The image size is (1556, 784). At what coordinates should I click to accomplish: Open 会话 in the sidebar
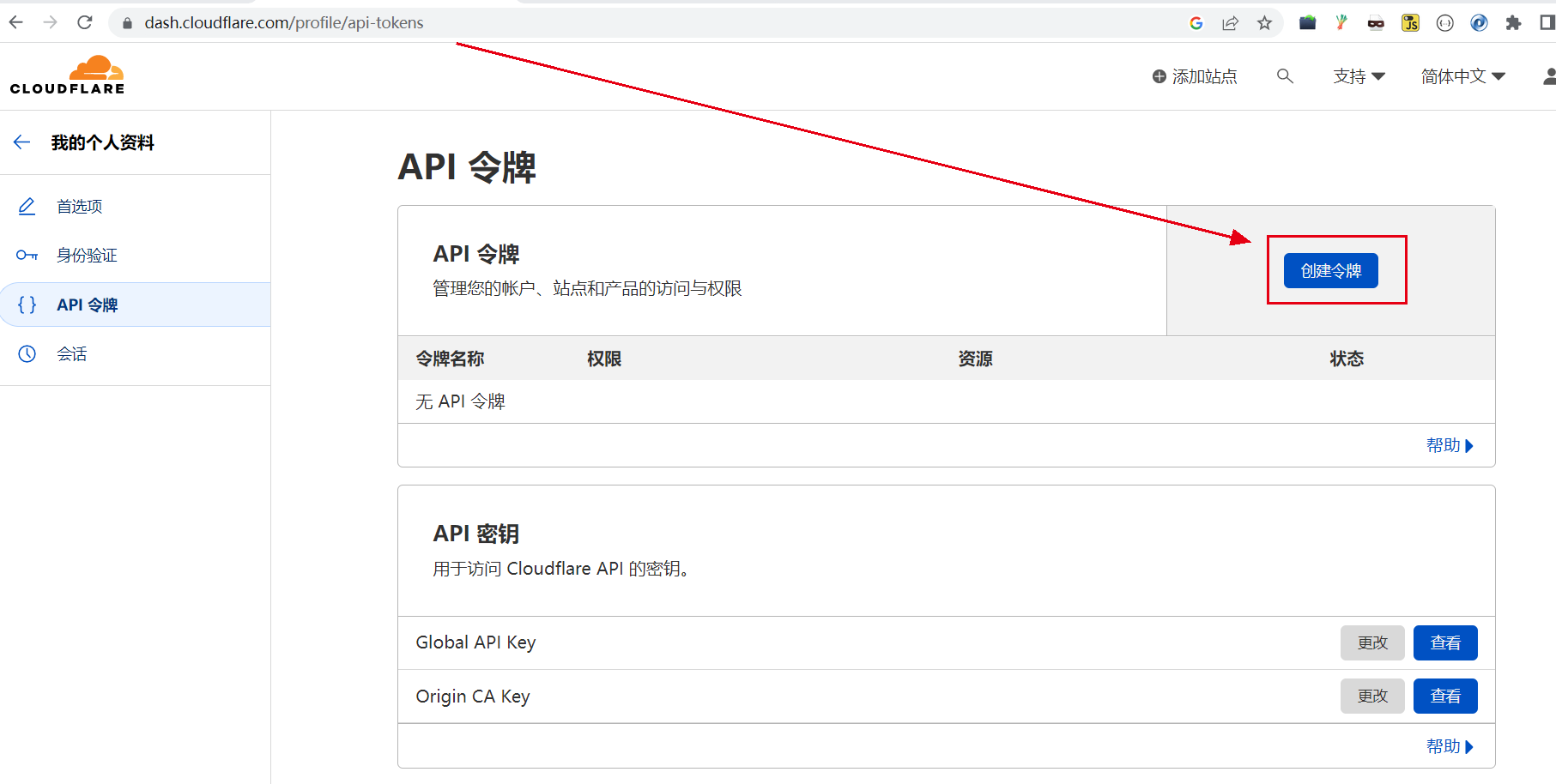[x=136, y=353]
